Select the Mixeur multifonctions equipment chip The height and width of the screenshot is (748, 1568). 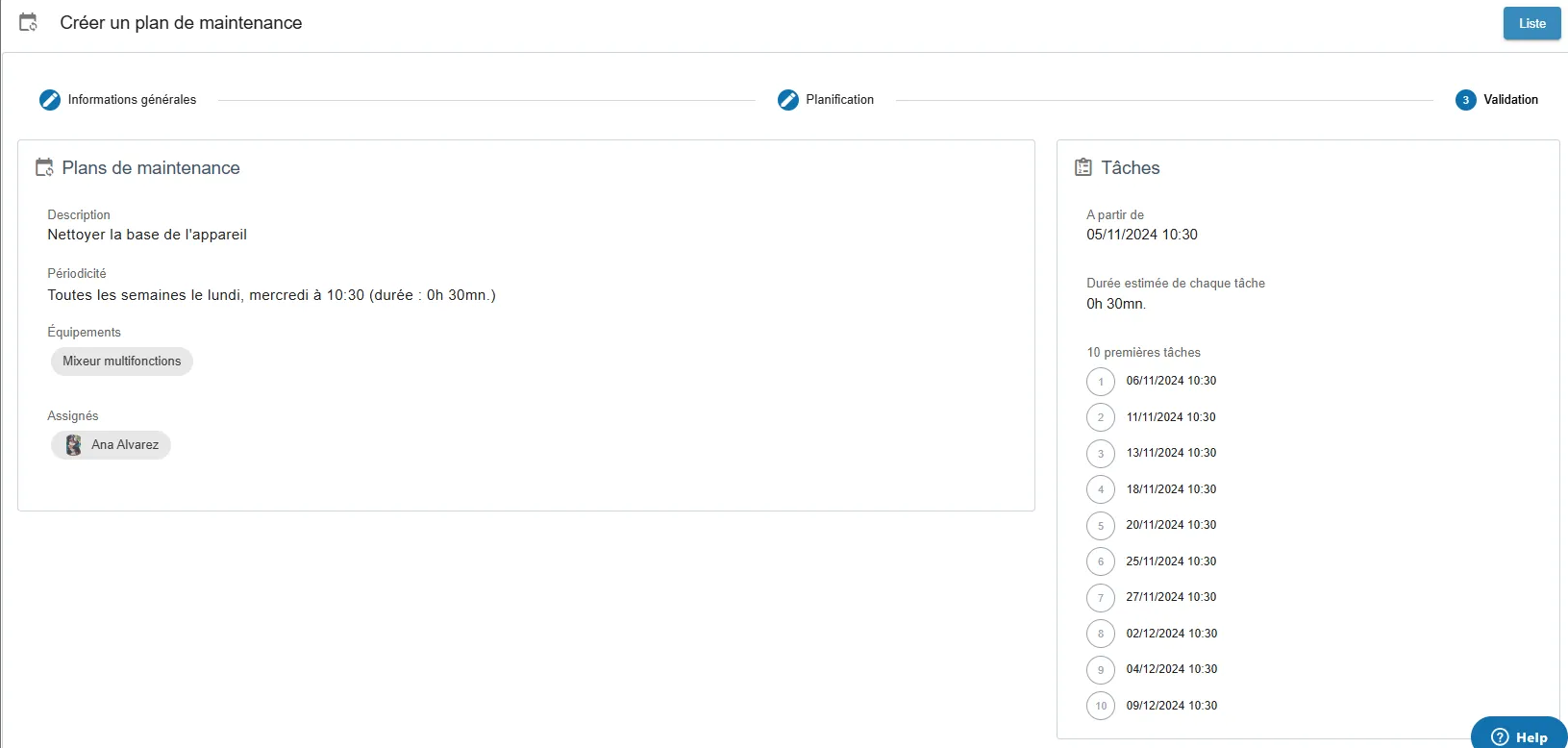coord(122,362)
